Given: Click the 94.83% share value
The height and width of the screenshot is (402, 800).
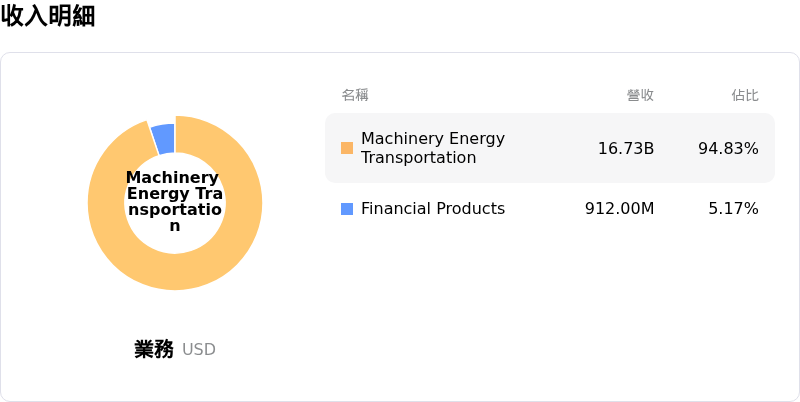Looking at the screenshot, I should click(728, 149).
